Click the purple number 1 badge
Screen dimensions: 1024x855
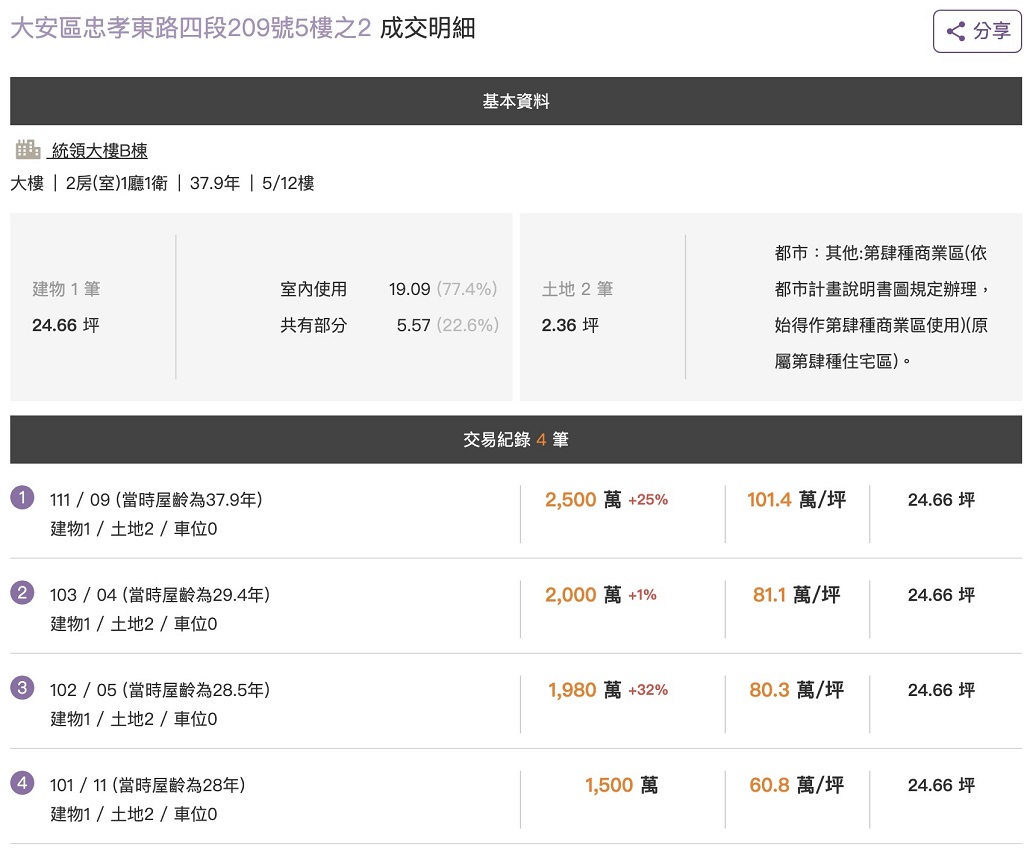click(x=22, y=497)
